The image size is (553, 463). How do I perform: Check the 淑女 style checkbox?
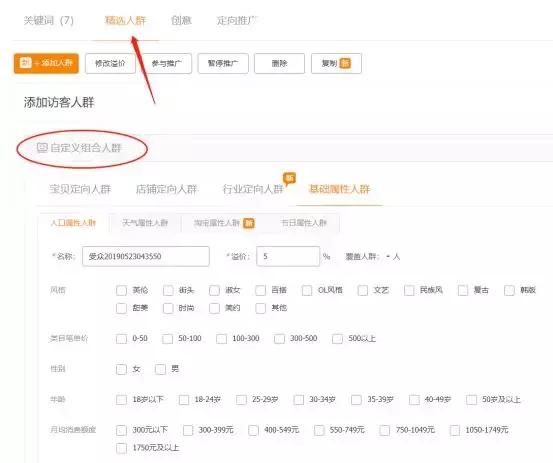click(214, 291)
